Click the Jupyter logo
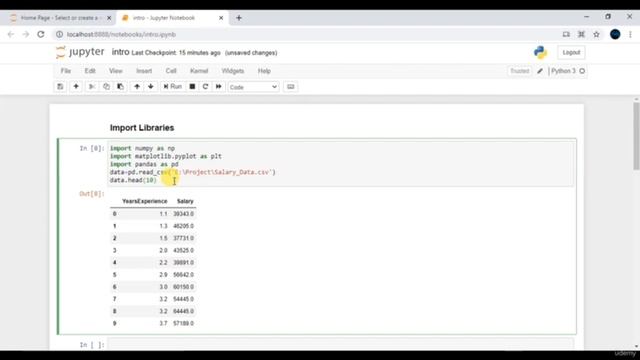Viewport: 640px width, 360px height. pos(80,52)
